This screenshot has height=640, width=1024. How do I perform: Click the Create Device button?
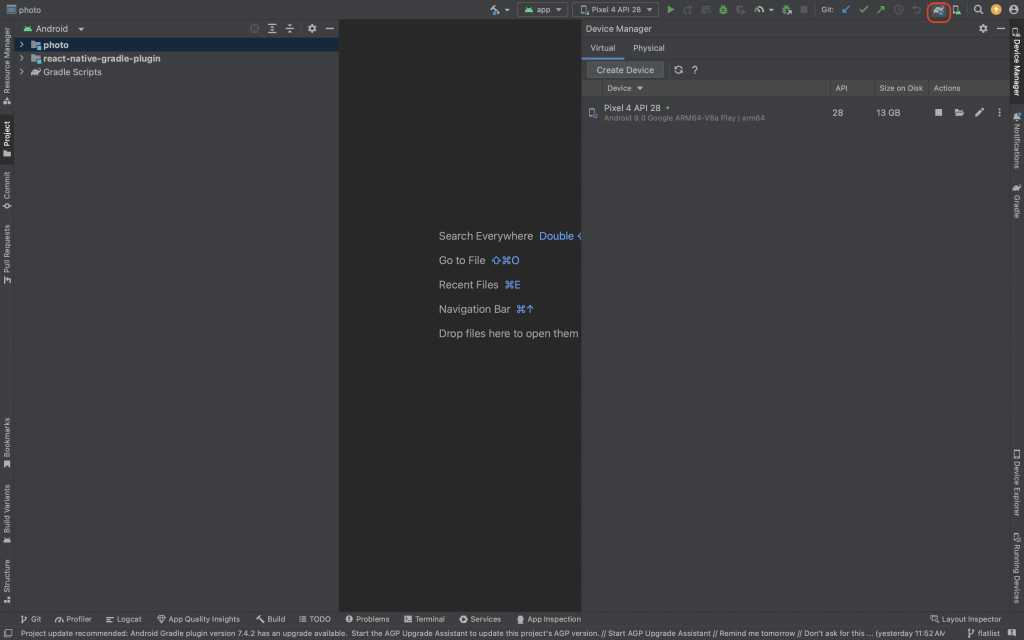[x=625, y=70]
